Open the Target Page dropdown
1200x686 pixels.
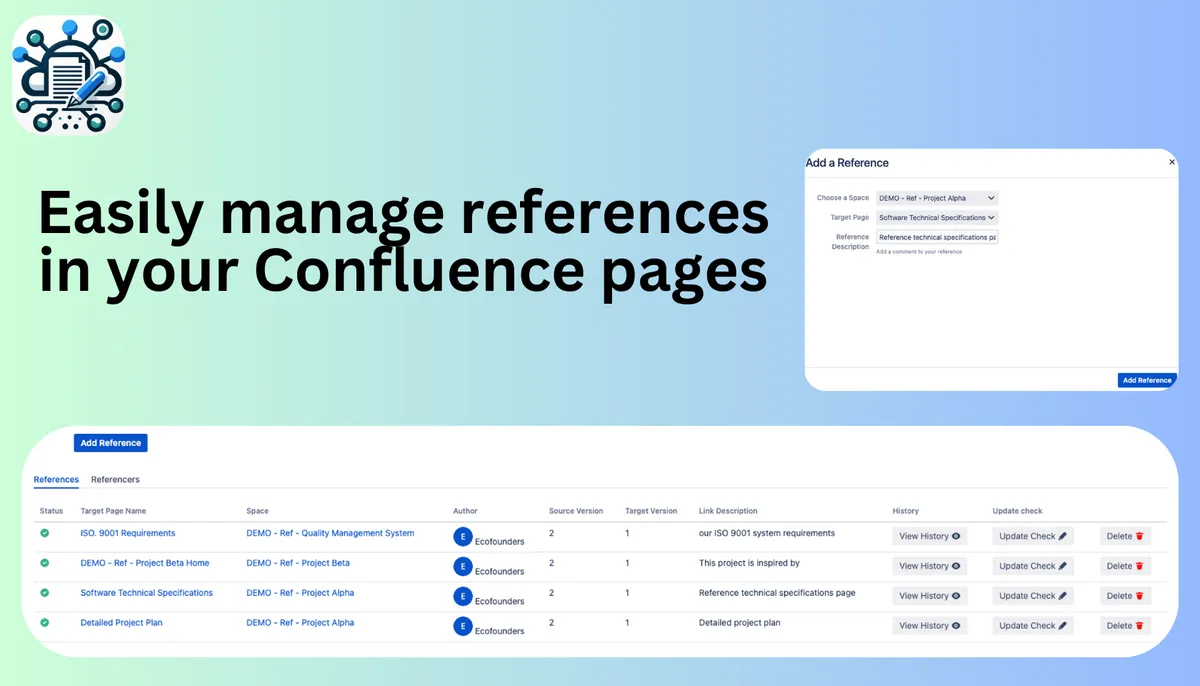point(937,217)
